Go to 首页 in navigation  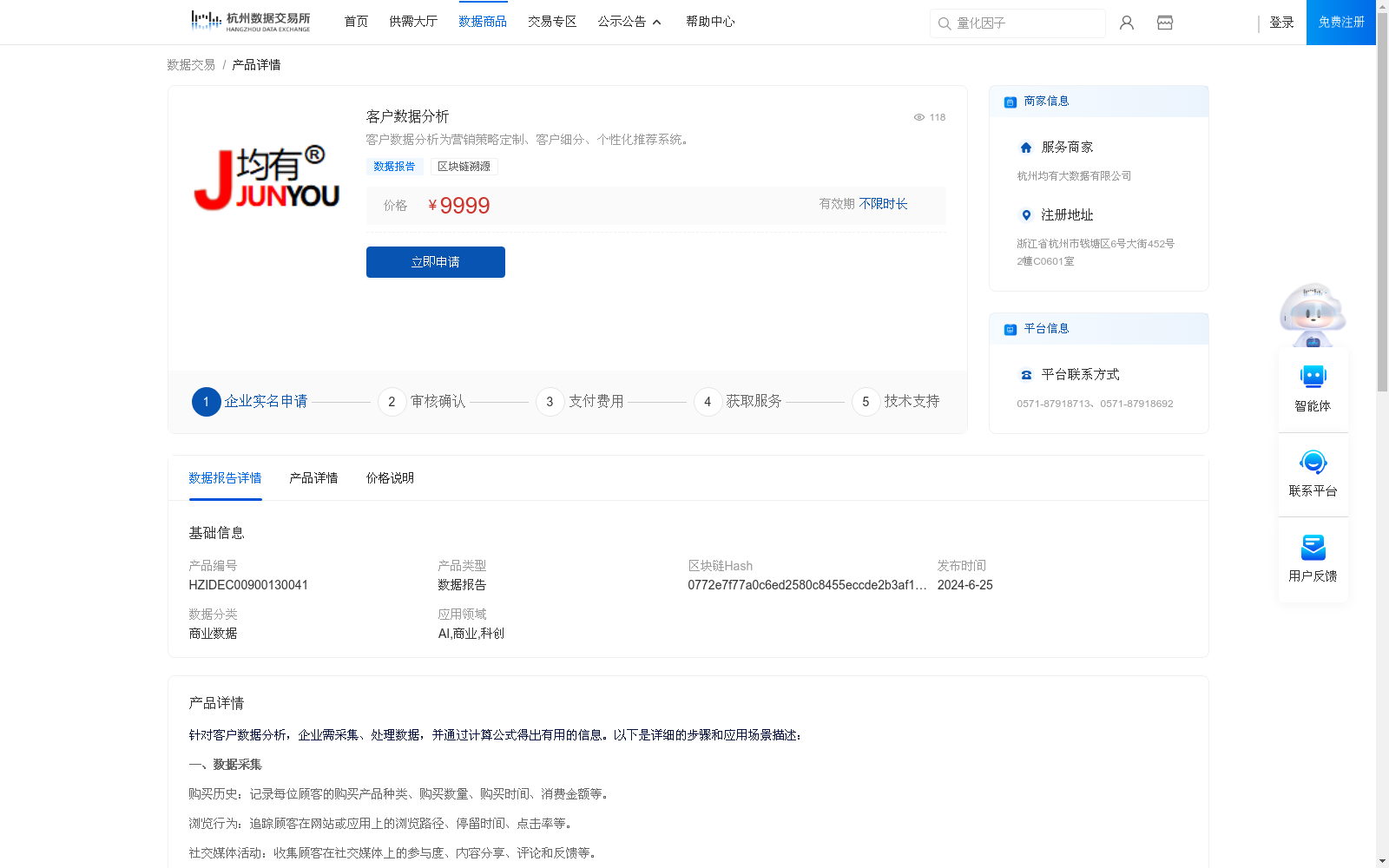(356, 22)
